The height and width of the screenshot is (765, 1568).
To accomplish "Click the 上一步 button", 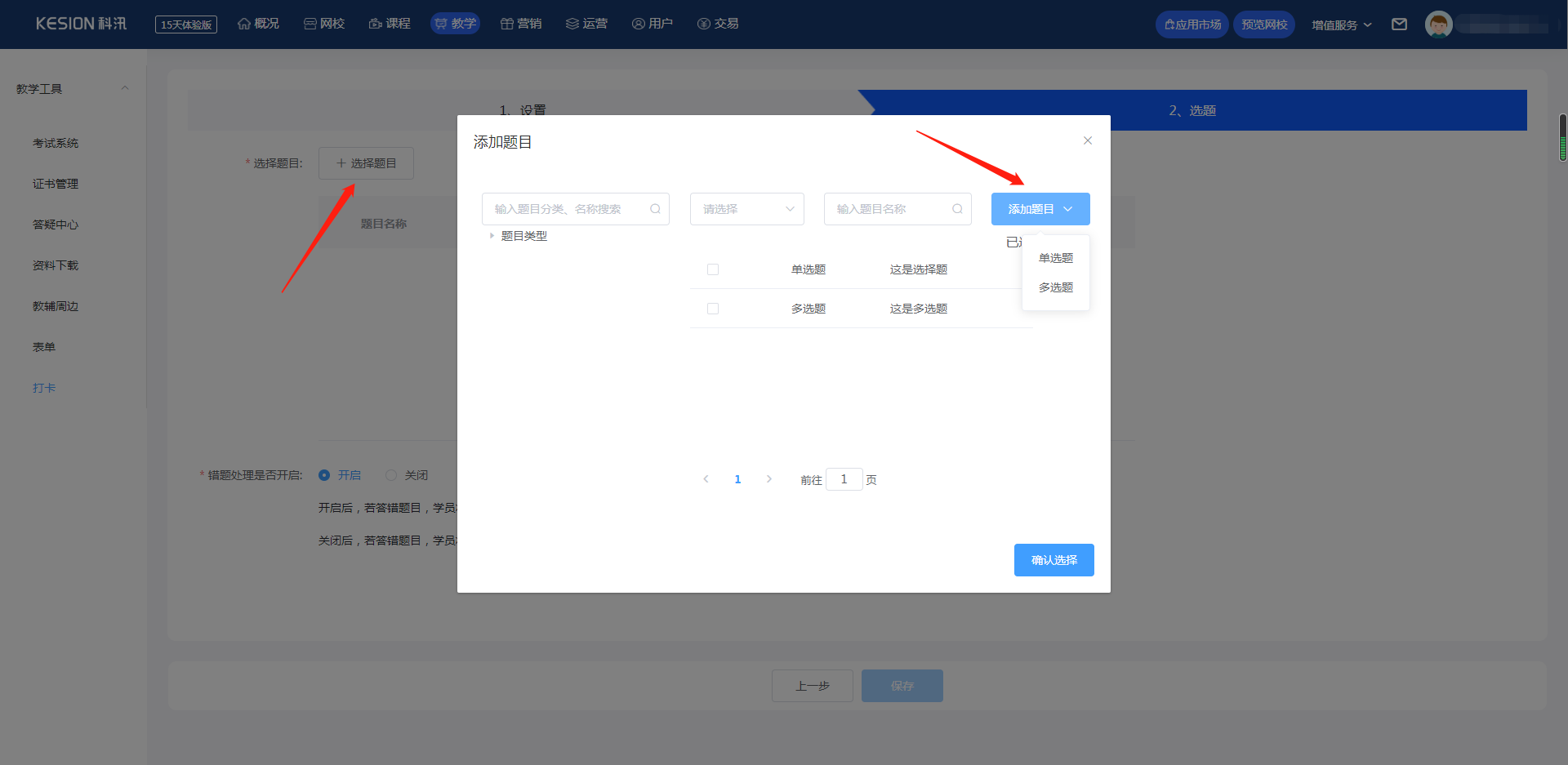I will [813, 686].
